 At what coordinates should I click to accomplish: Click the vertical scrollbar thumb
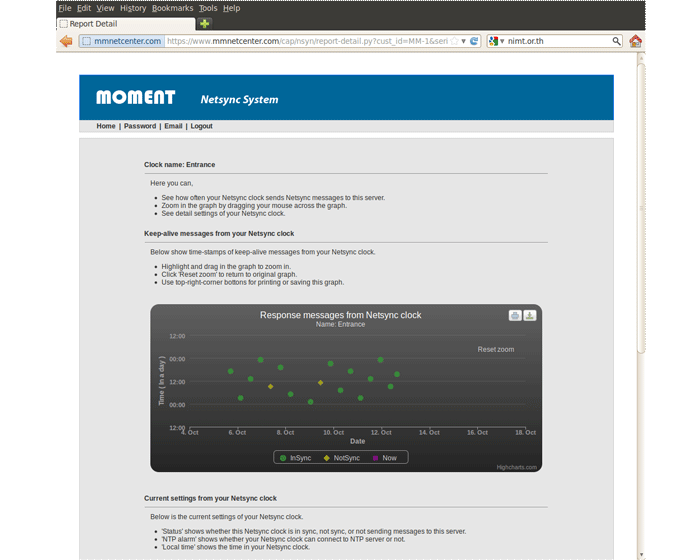pos(641,208)
